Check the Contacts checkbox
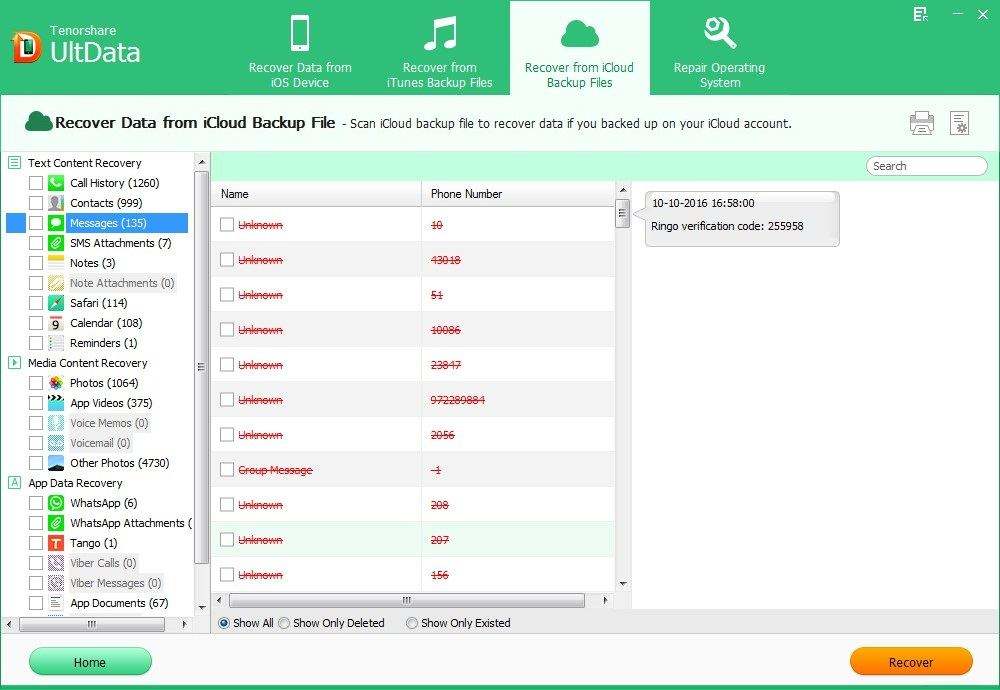The image size is (1000, 690). (36, 203)
